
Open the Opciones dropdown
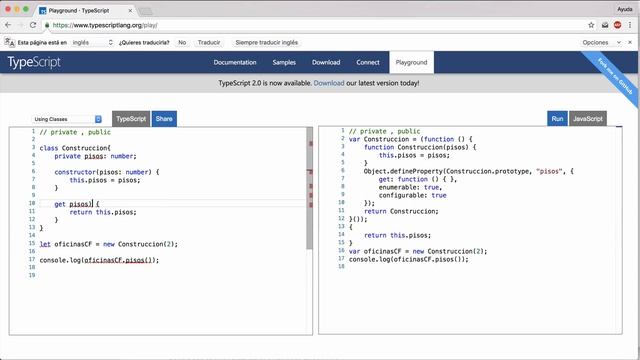click(602, 42)
